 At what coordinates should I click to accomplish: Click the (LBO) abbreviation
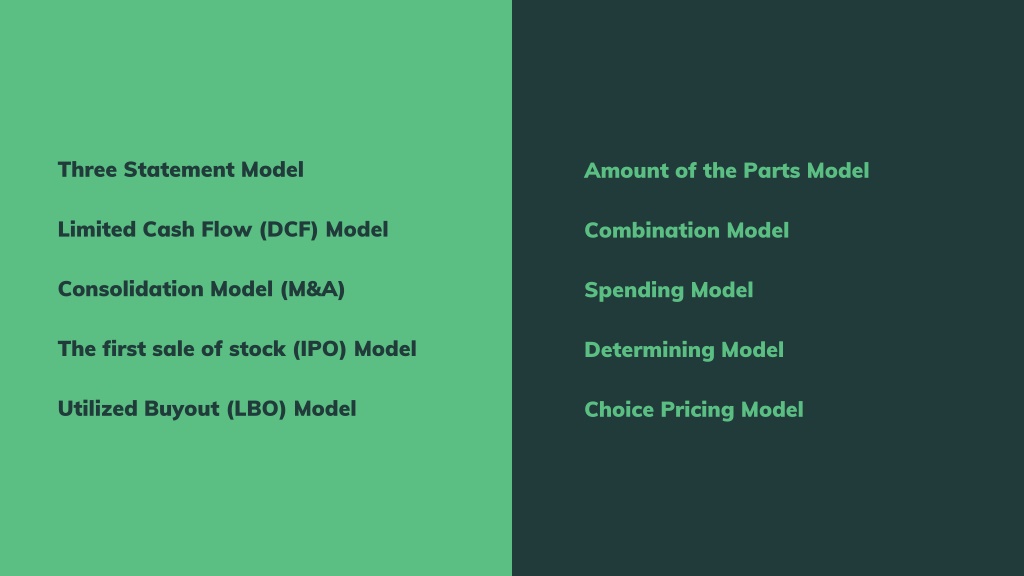click(x=257, y=409)
